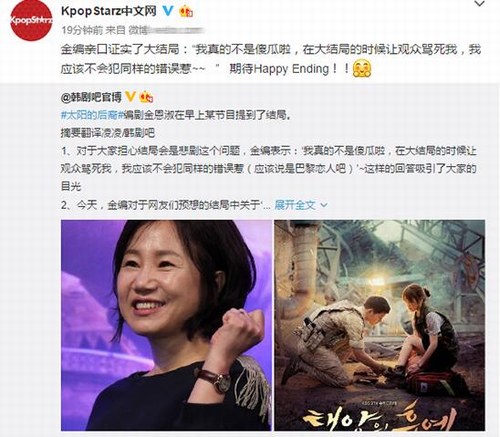The image size is (500, 437).
Task: Open the KpopStarz中文网 profile name
Action: (109, 11)
